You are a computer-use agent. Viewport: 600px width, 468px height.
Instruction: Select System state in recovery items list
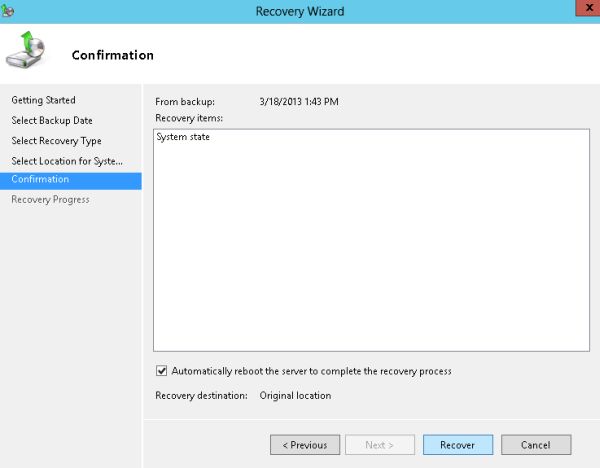(183, 137)
